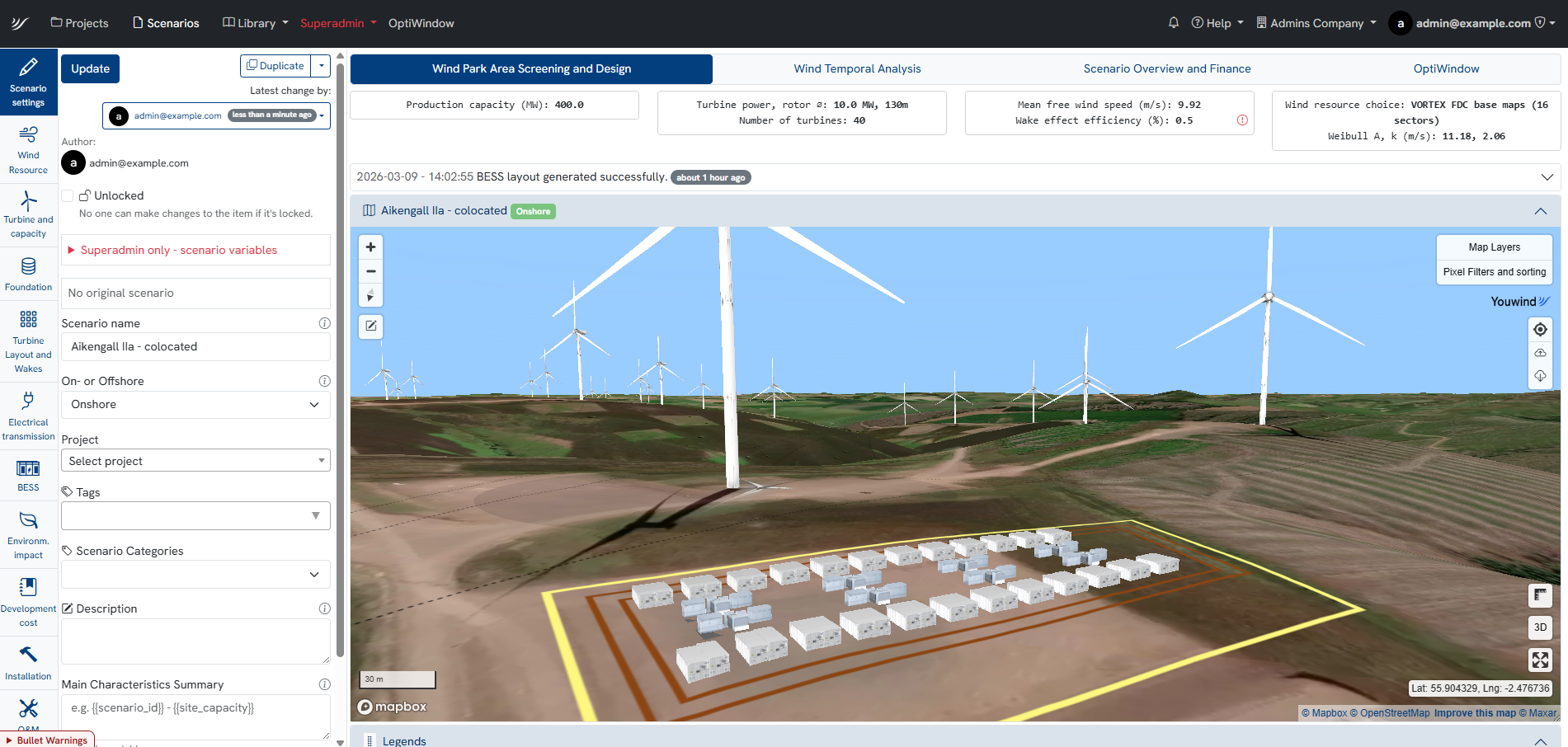Image resolution: width=1568 pixels, height=747 pixels.
Task: Switch to Wind Temporal Analysis tab
Action: tap(857, 69)
